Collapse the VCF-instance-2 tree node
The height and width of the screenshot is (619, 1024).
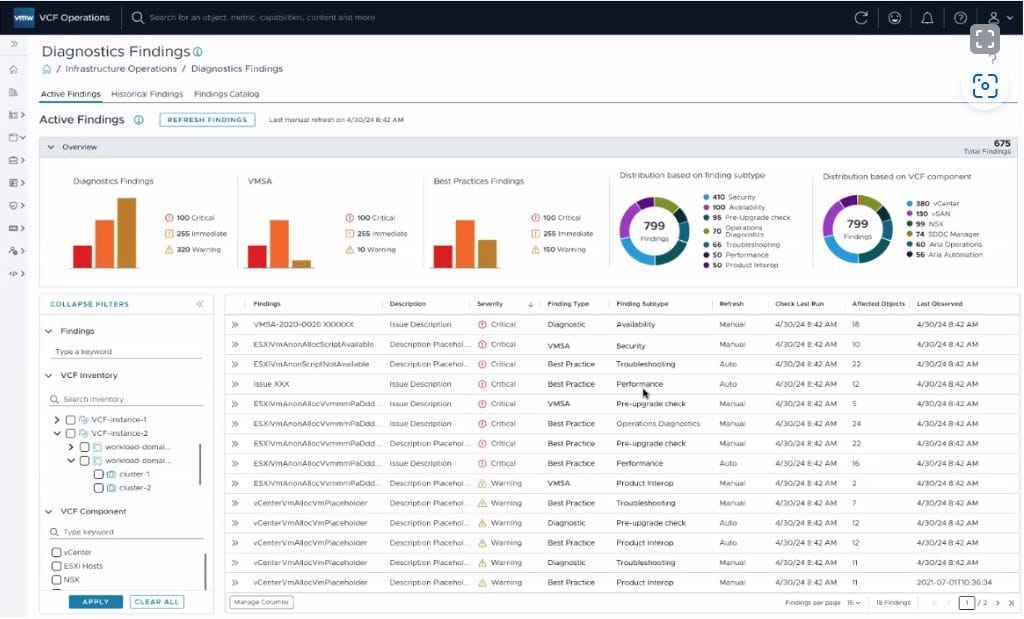click(57, 434)
